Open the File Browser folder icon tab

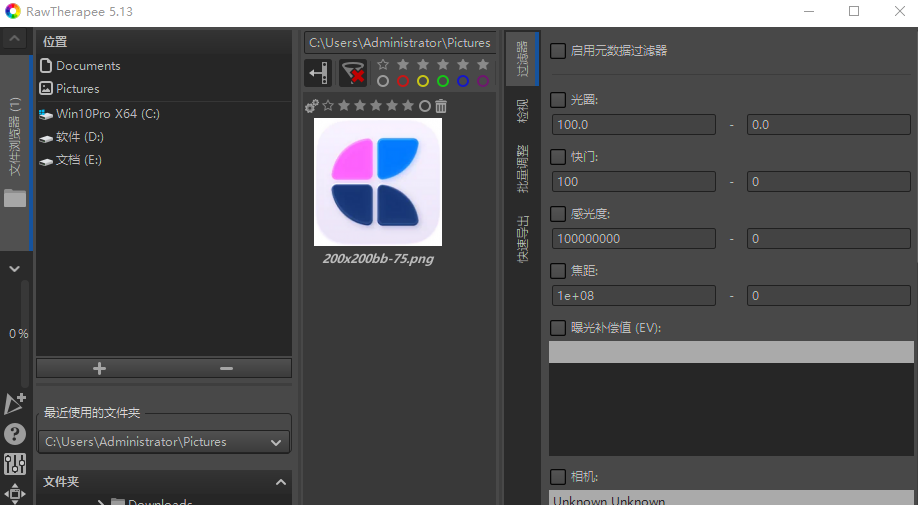15,198
